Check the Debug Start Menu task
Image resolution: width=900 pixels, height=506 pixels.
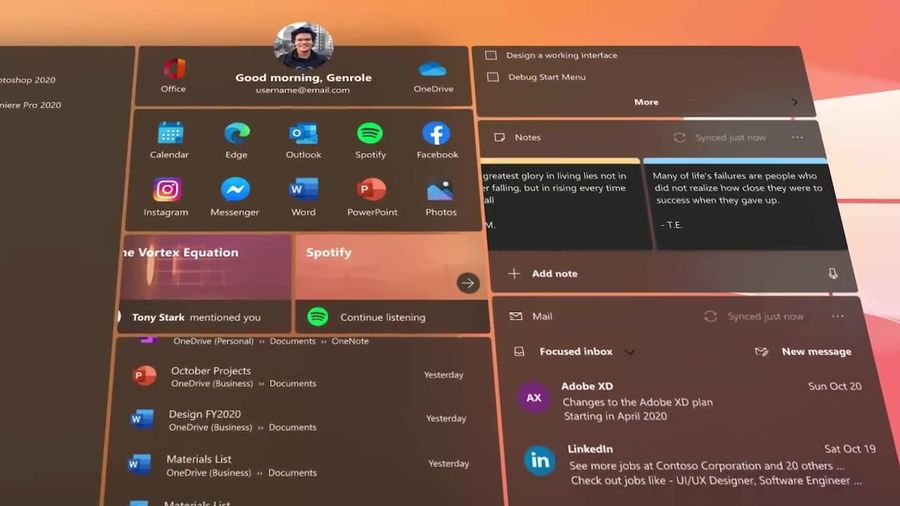point(492,77)
